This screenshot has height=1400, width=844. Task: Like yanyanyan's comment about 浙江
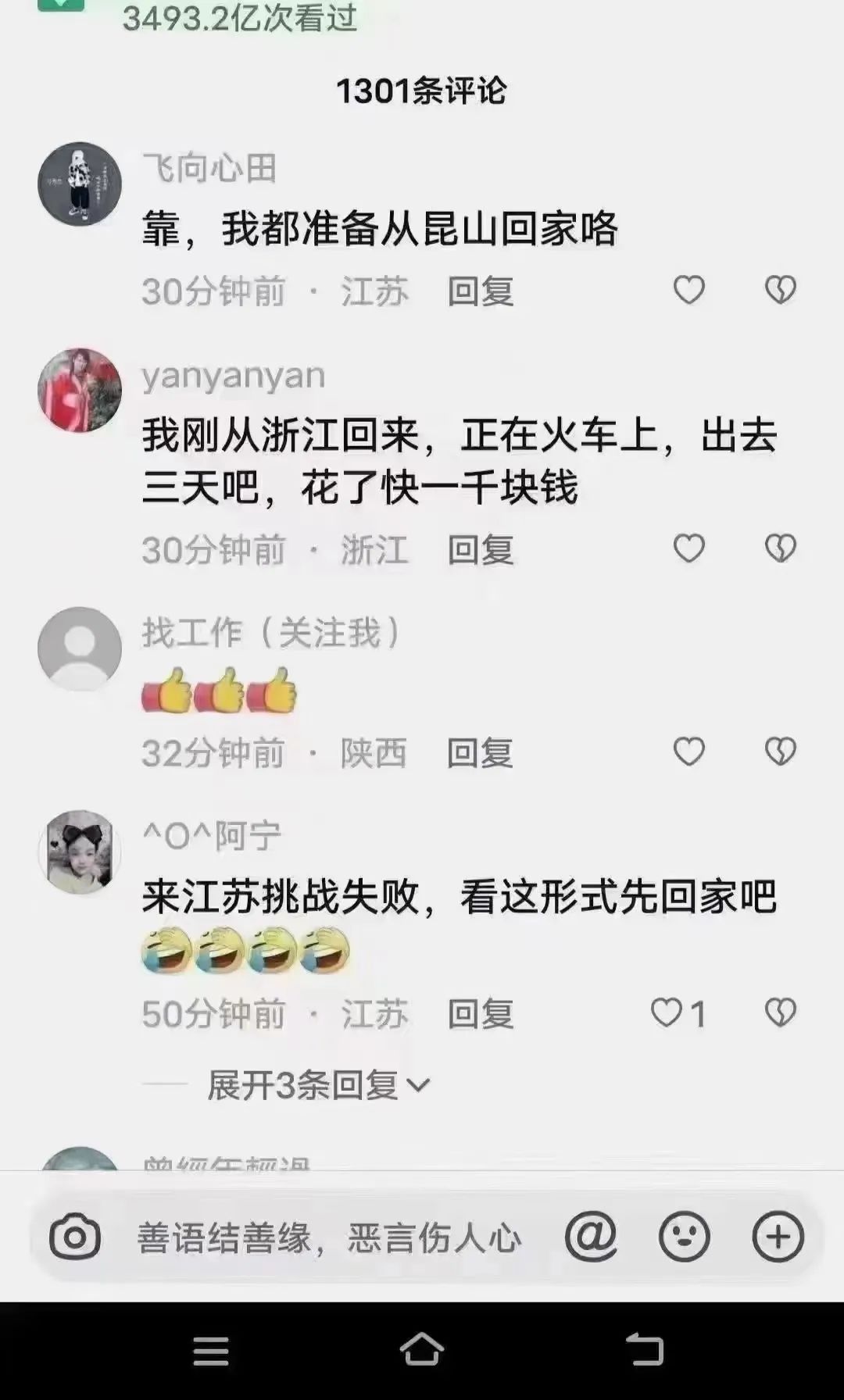(x=689, y=548)
